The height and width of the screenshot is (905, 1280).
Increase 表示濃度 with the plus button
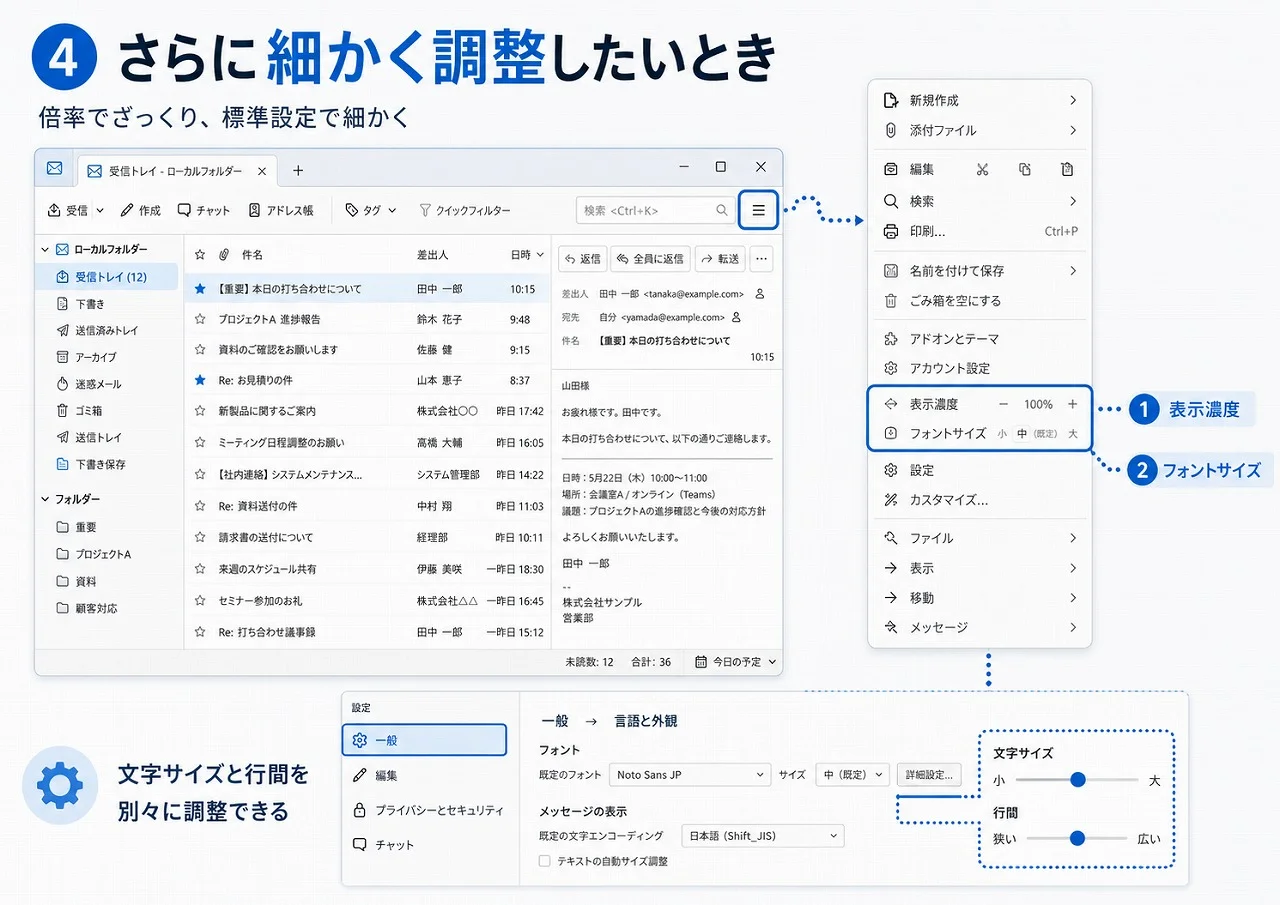click(1072, 404)
